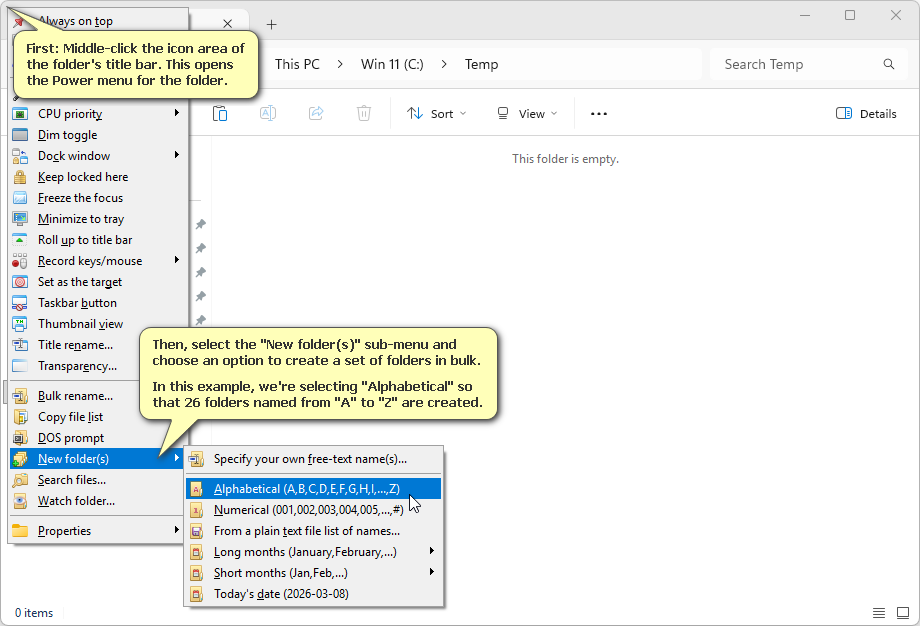The height and width of the screenshot is (626, 920).
Task: Click the Share icon in toolbar
Action: tap(316, 113)
